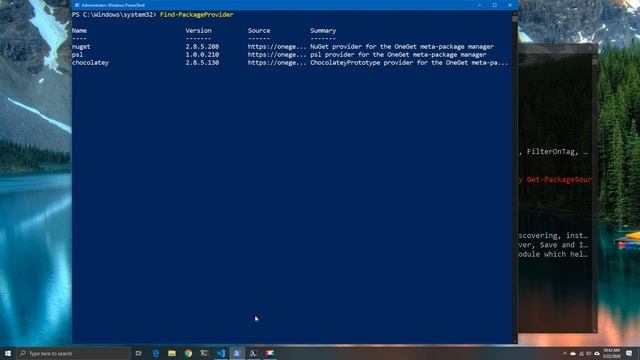Select the 'nuget' provider name

[x=81, y=47]
